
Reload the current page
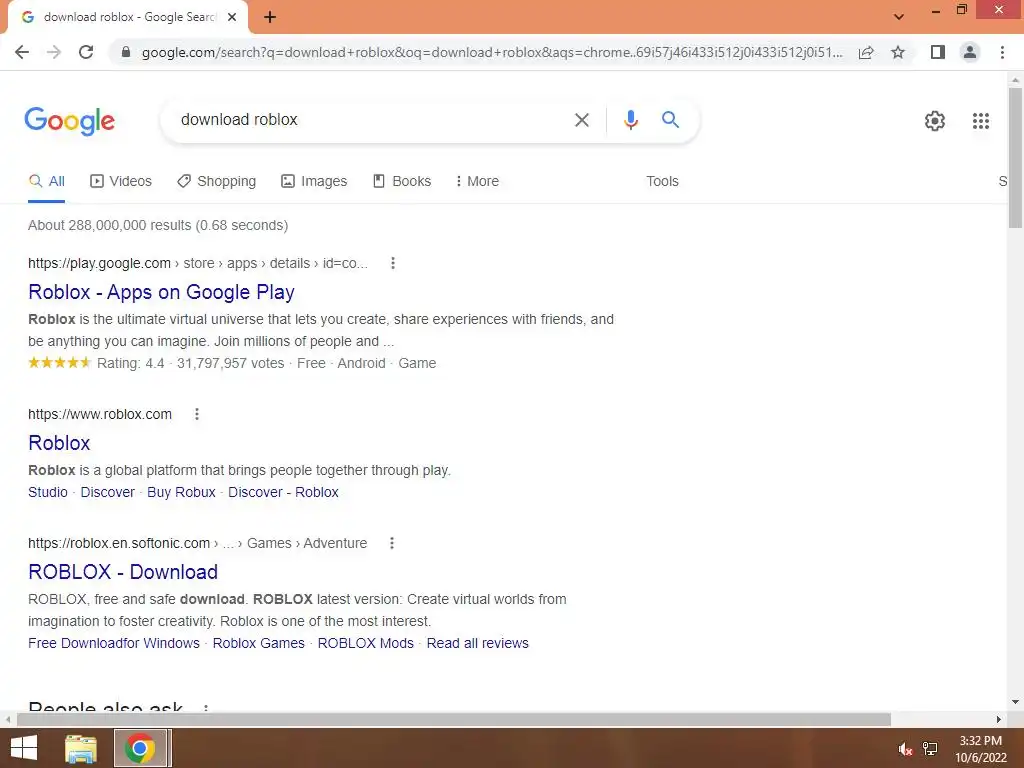[x=86, y=52]
